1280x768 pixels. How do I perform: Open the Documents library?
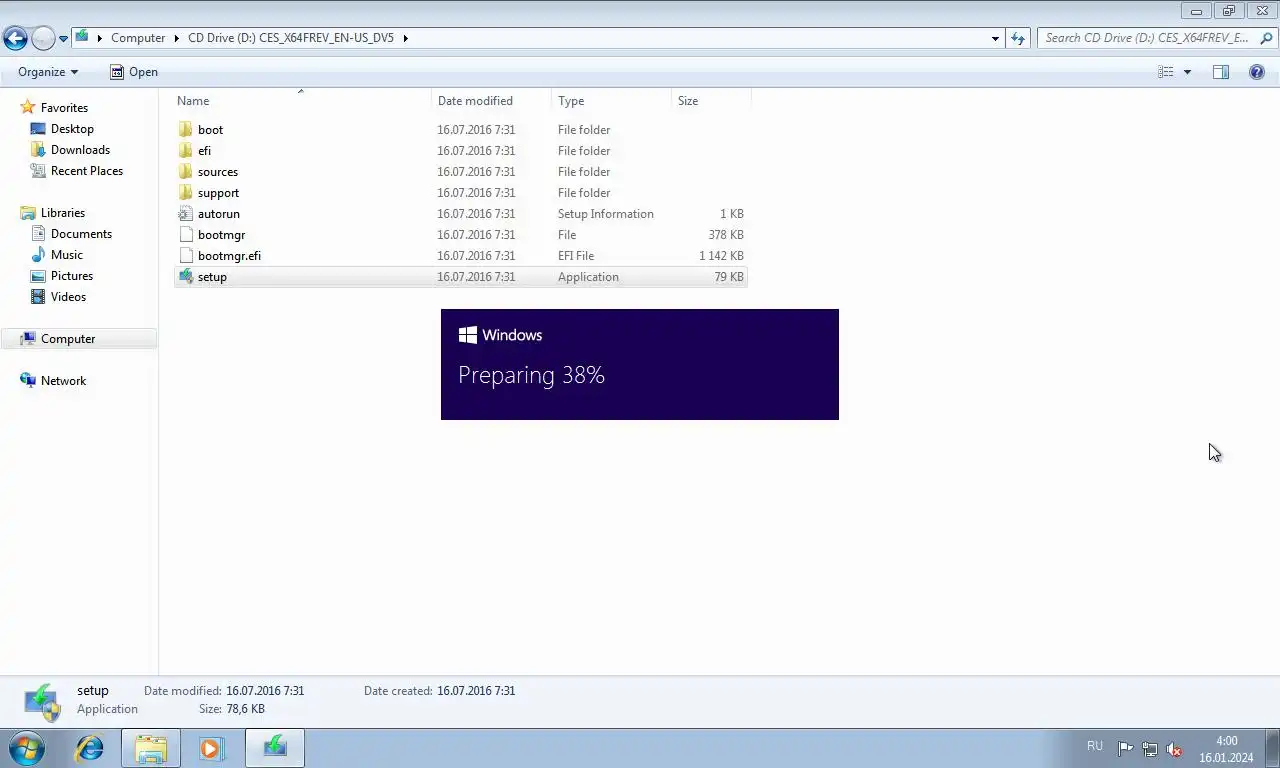[81, 234]
